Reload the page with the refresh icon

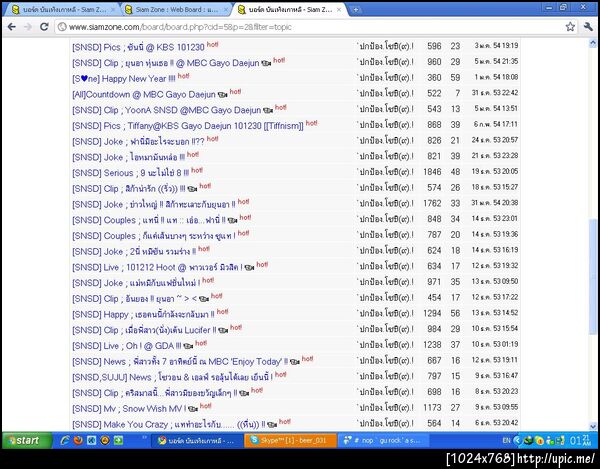pyautogui.click(x=44, y=27)
